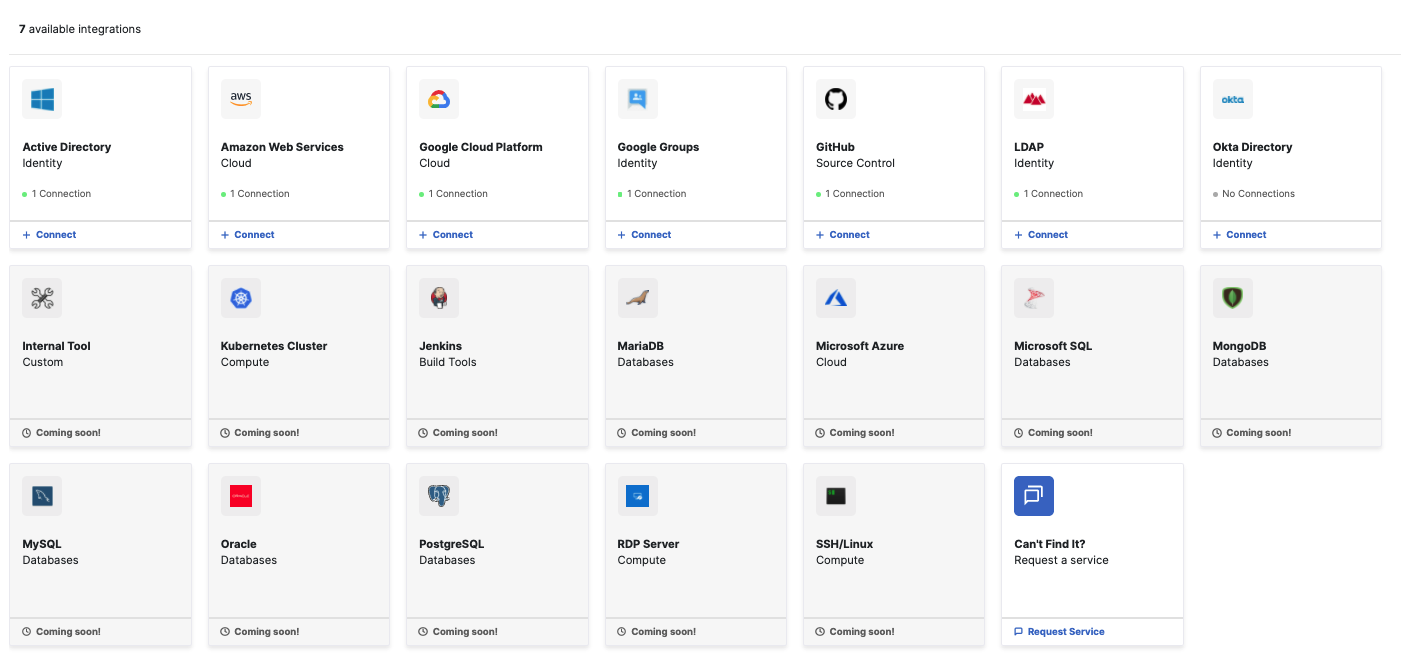Image resolution: width=1401 pixels, height=661 pixels.
Task: Connect Google Groups integration
Action: (645, 235)
